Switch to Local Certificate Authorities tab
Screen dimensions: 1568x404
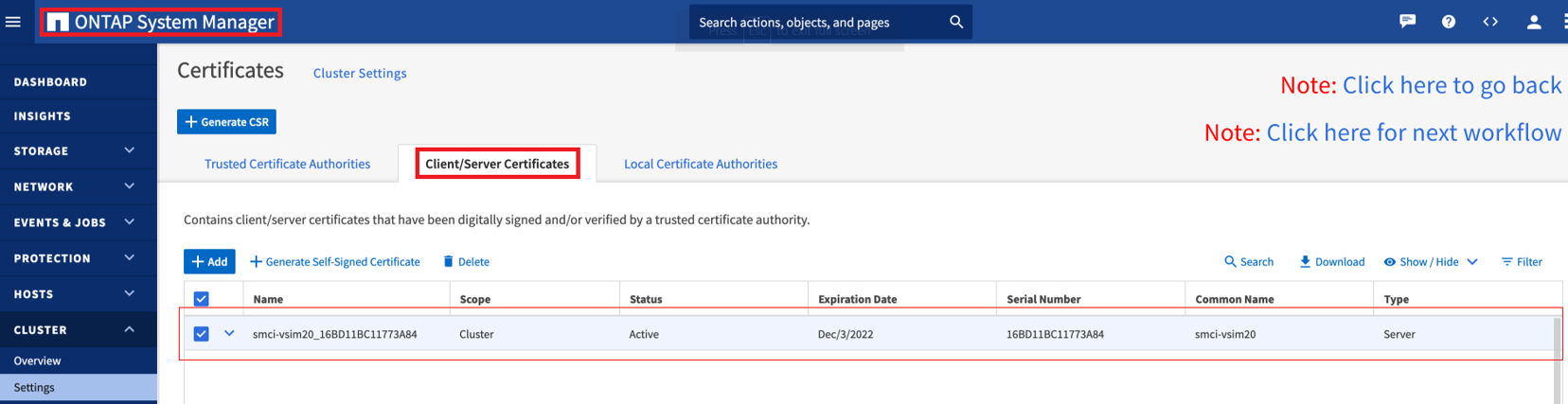point(700,164)
